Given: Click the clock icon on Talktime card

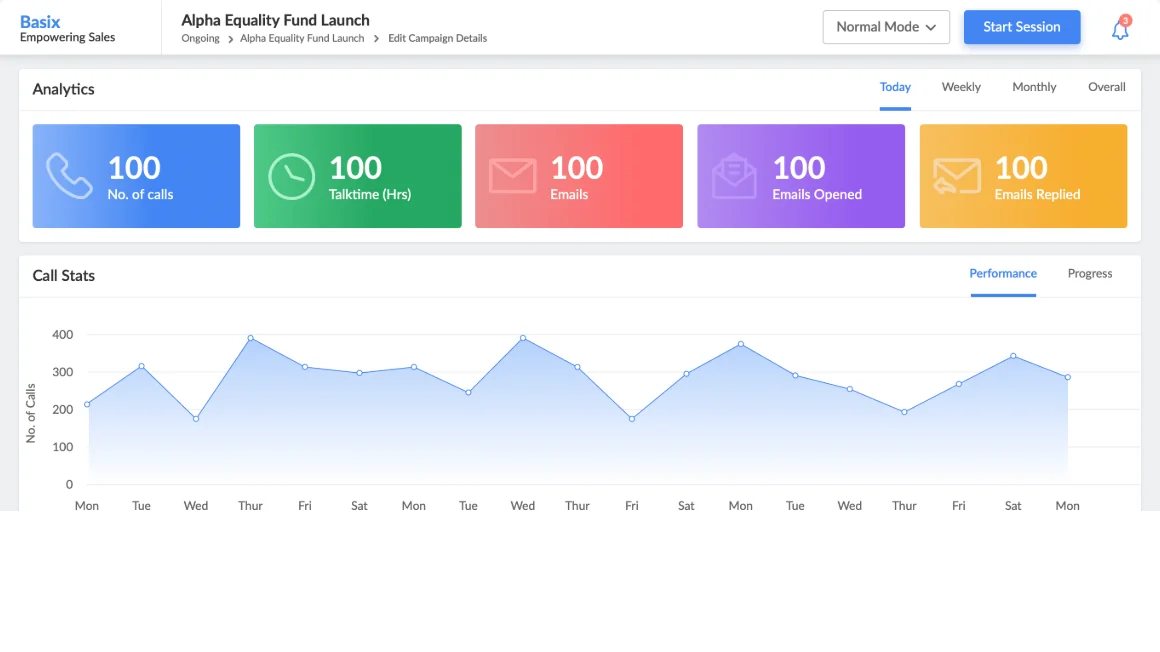Looking at the screenshot, I should (x=291, y=176).
